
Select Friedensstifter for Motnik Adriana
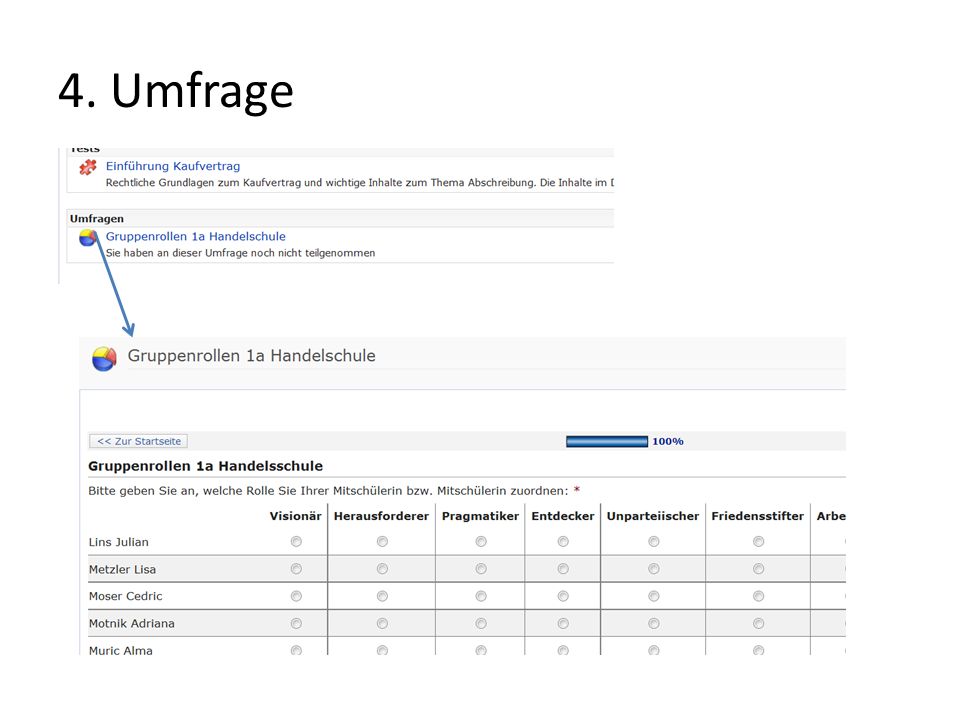(x=759, y=624)
